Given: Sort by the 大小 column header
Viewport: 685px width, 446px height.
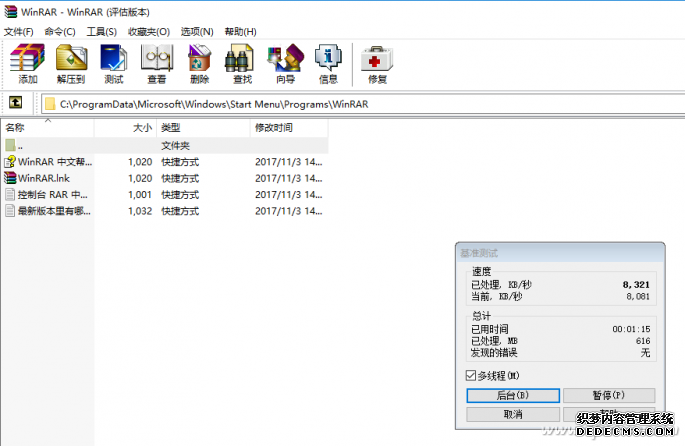Looking at the screenshot, I should [125, 128].
